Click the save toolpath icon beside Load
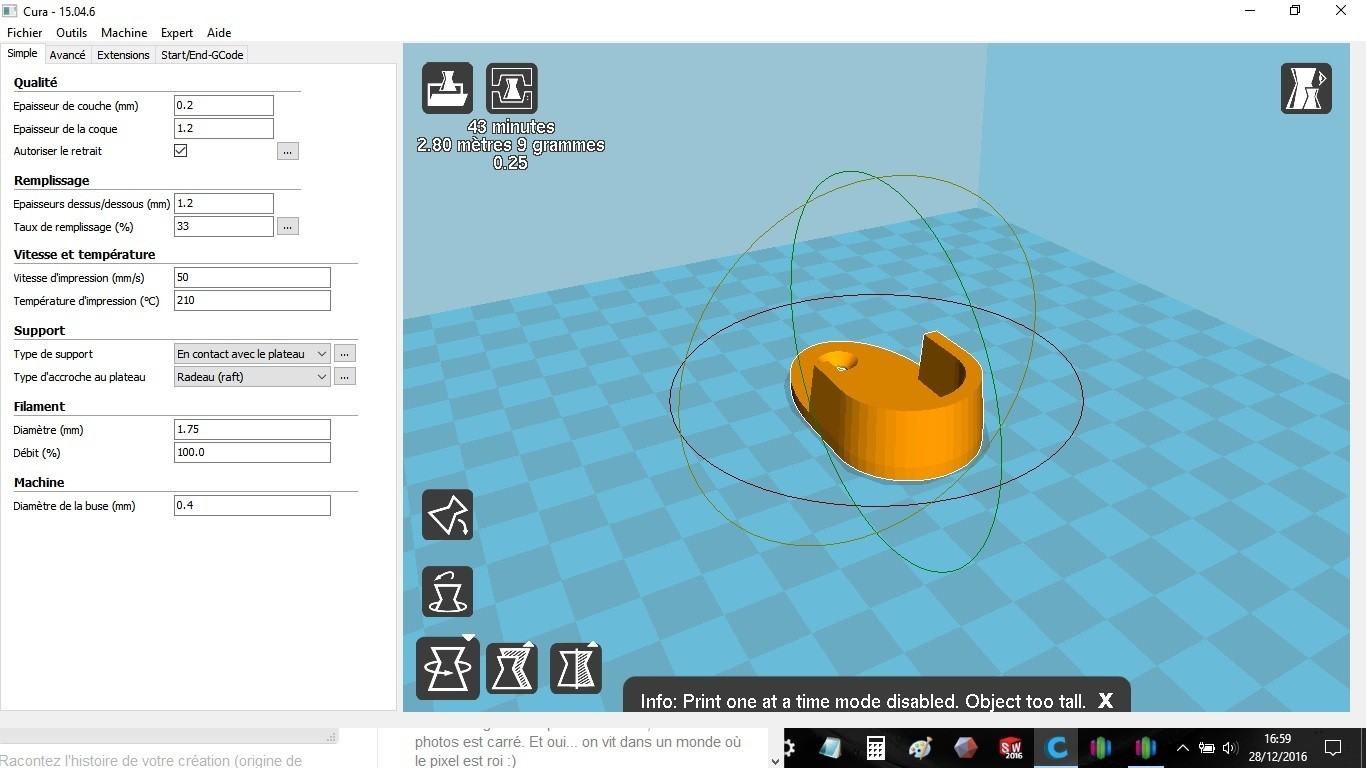The height and width of the screenshot is (768, 1366). coord(512,88)
